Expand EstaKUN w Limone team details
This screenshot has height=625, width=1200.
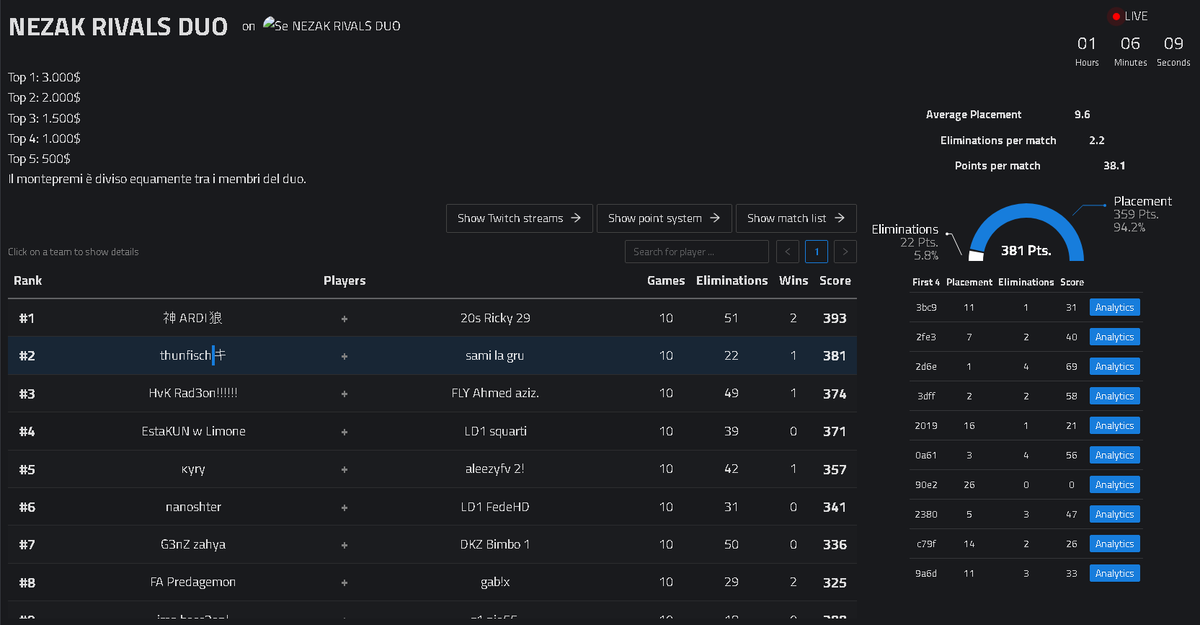pos(432,432)
